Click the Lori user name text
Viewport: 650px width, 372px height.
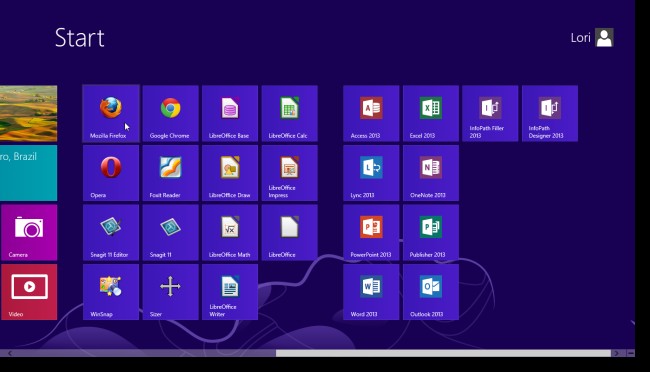pos(580,38)
